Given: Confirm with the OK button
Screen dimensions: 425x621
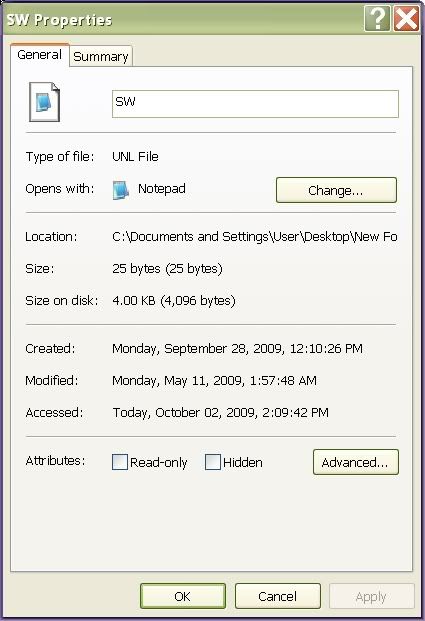Looking at the screenshot, I should pyautogui.click(x=183, y=596).
